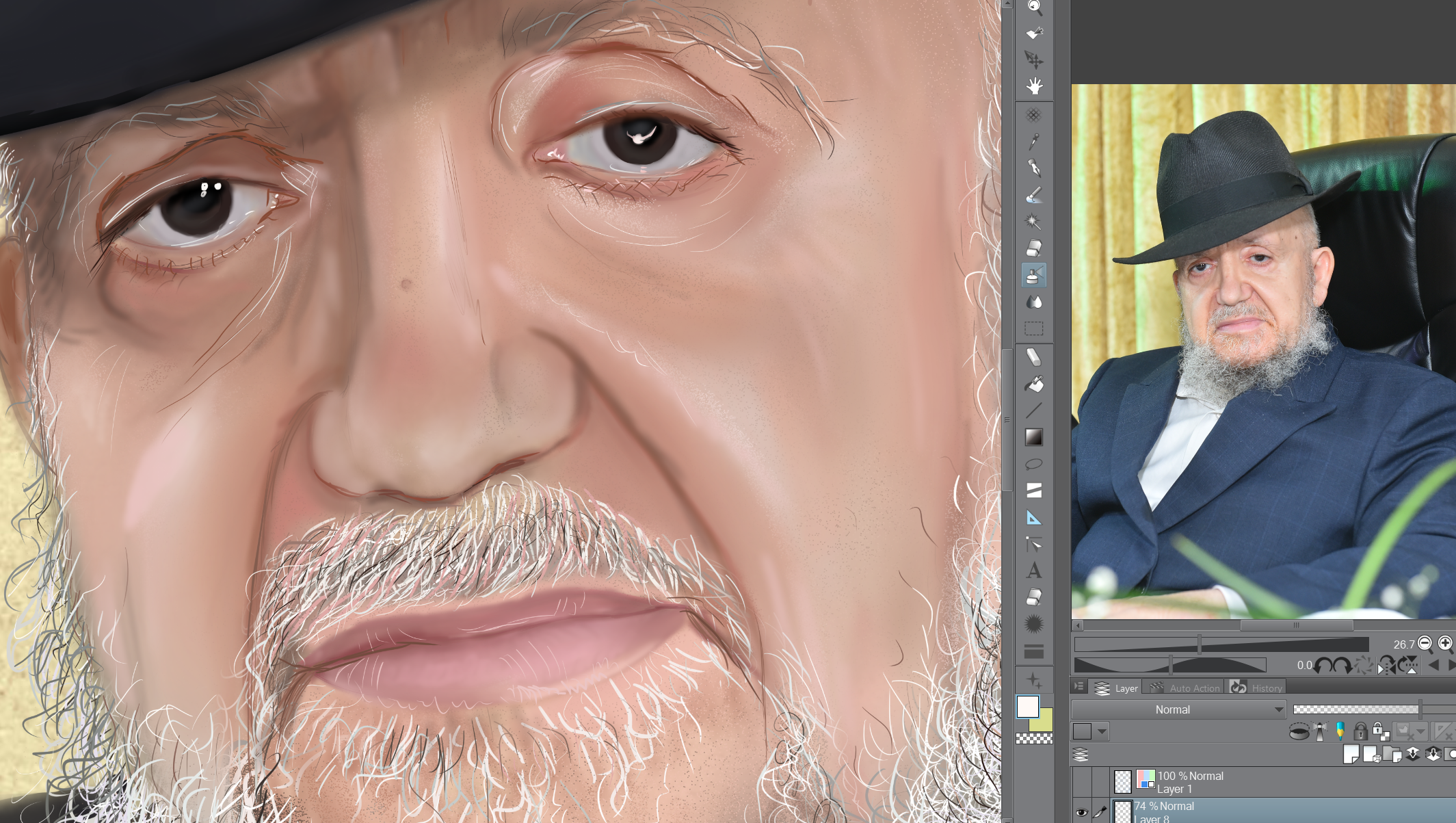Hide Layer 8 with eye icon
1456x823 pixels.
pos(1081,812)
